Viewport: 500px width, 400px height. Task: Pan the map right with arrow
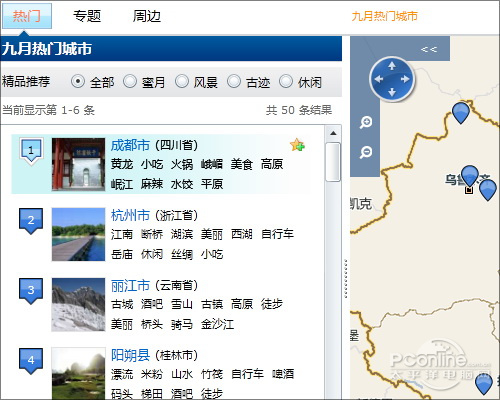(405, 79)
